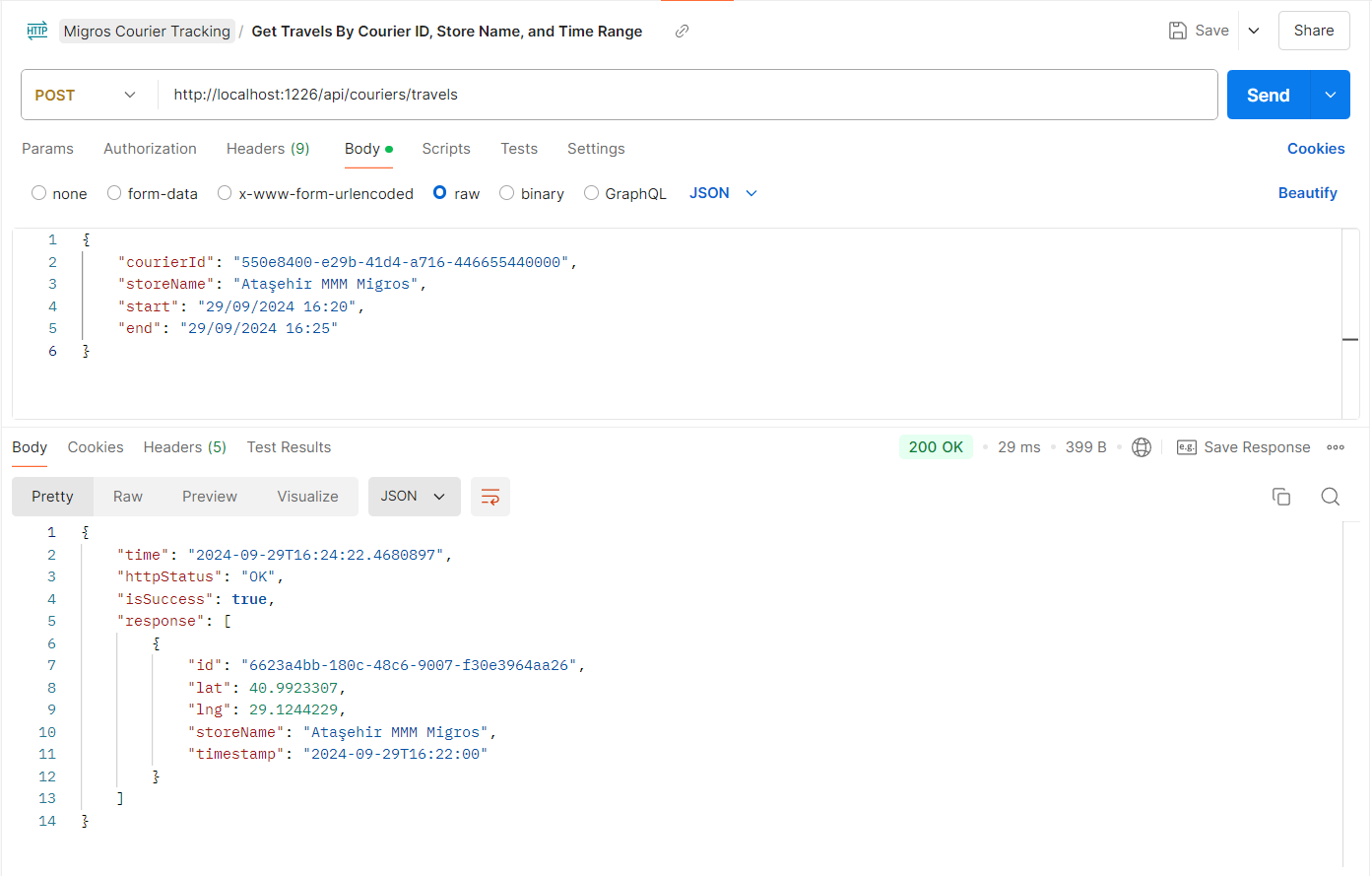Click the "29/09/2024 16:25" end value
This screenshot has height=876, width=1372.
[x=258, y=328]
